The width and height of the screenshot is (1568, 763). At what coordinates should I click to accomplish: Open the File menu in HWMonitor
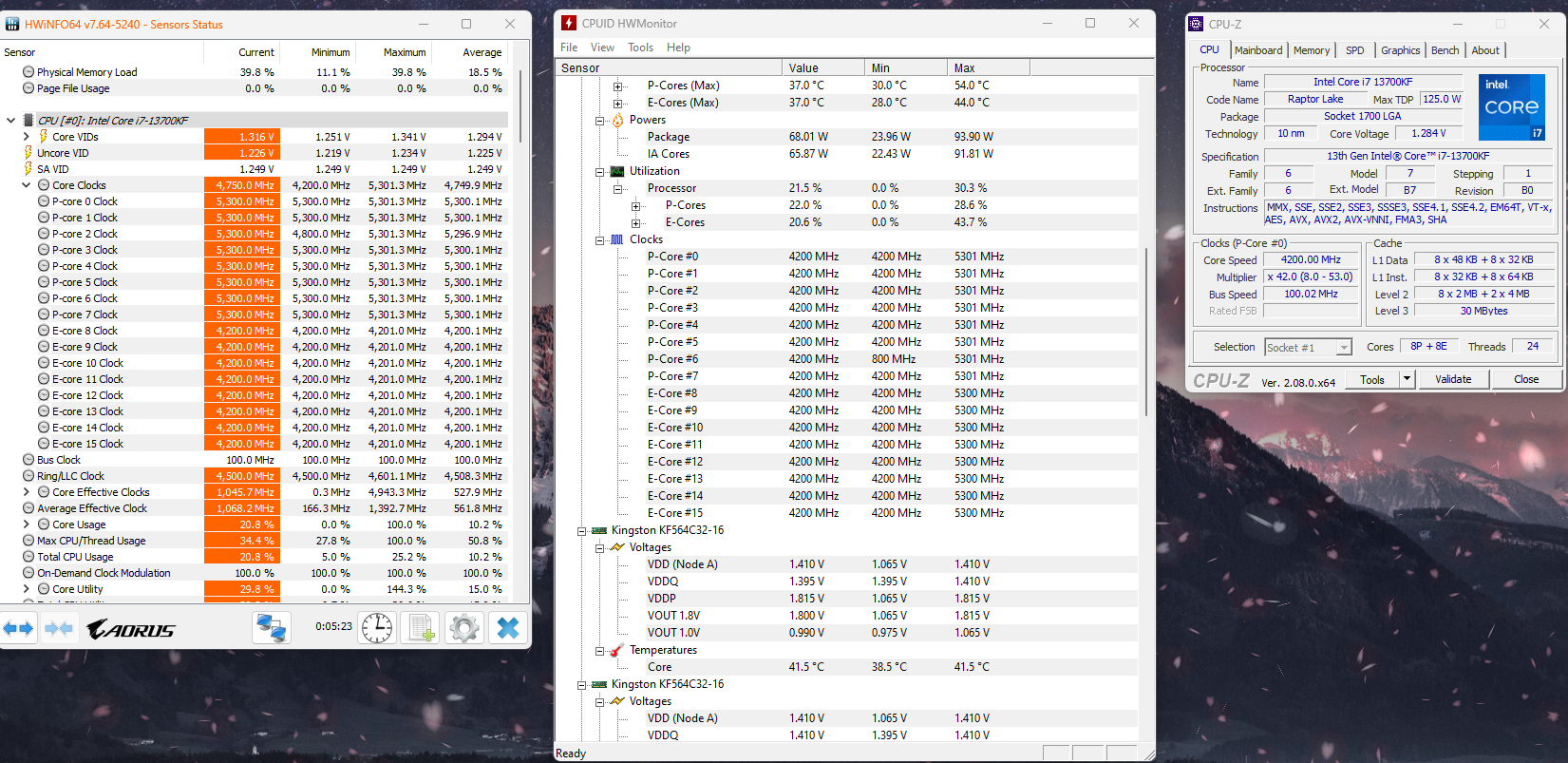point(569,48)
